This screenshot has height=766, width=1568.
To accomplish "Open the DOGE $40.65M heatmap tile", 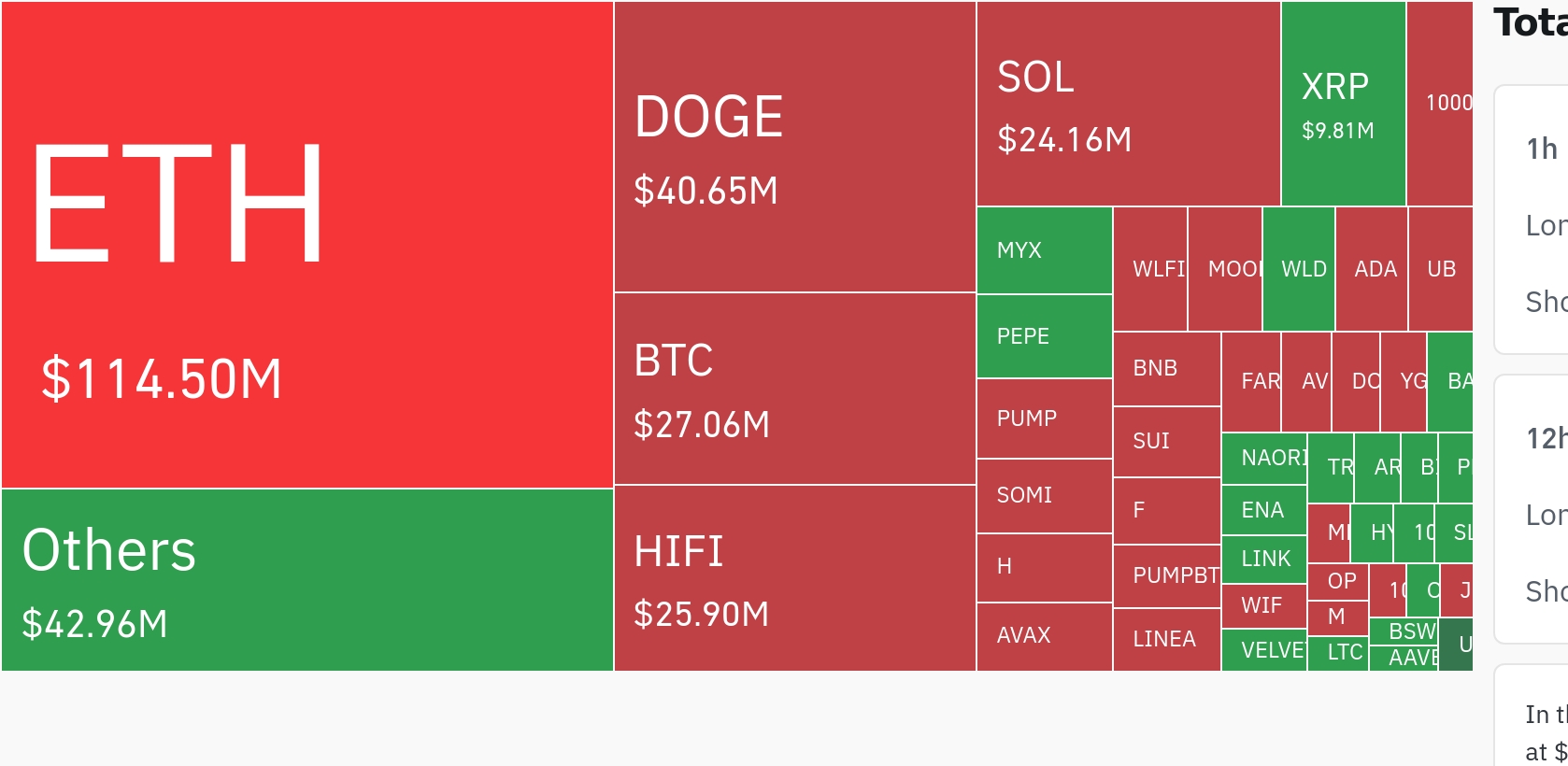I will [794, 148].
